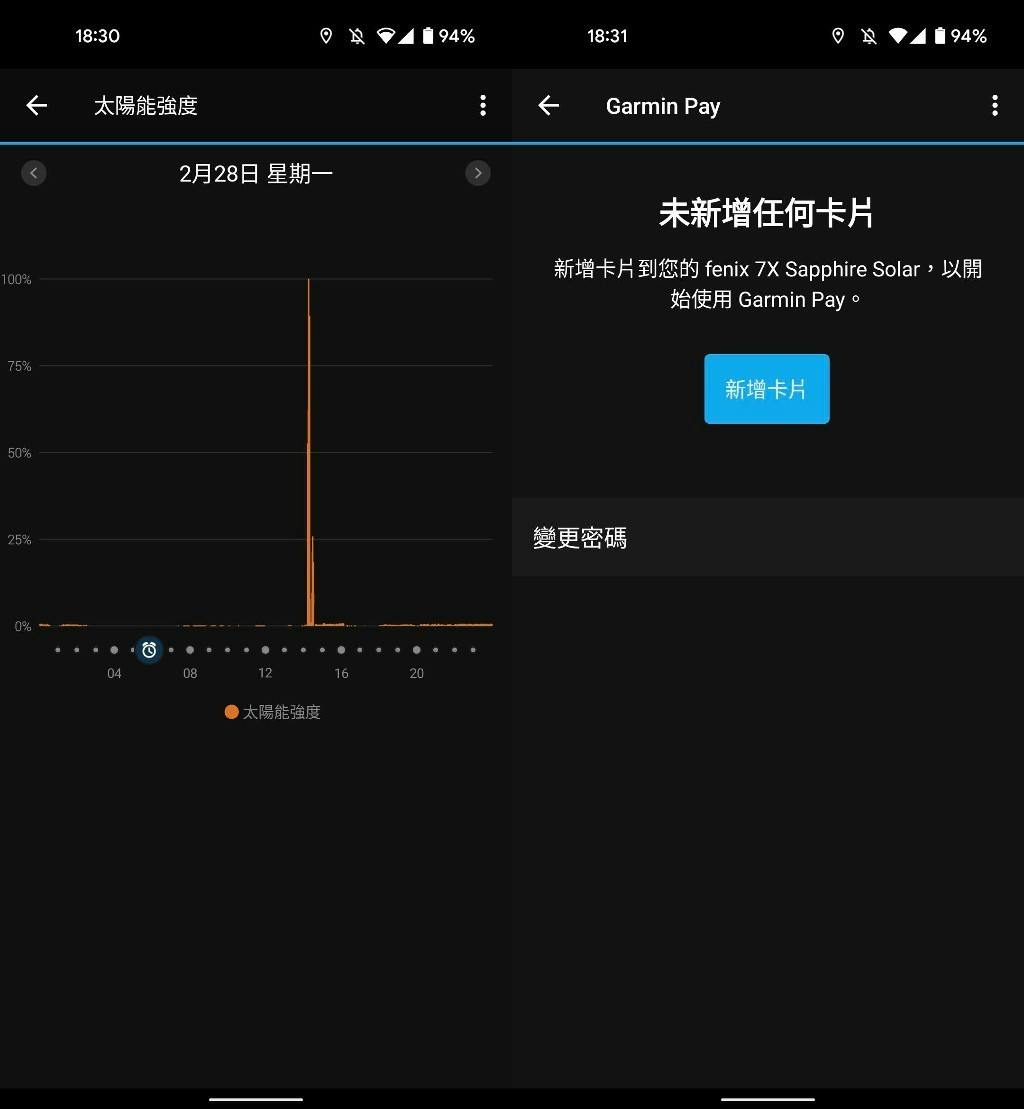Tap the 20 hour label
1024x1109 pixels.
[x=417, y=673]
